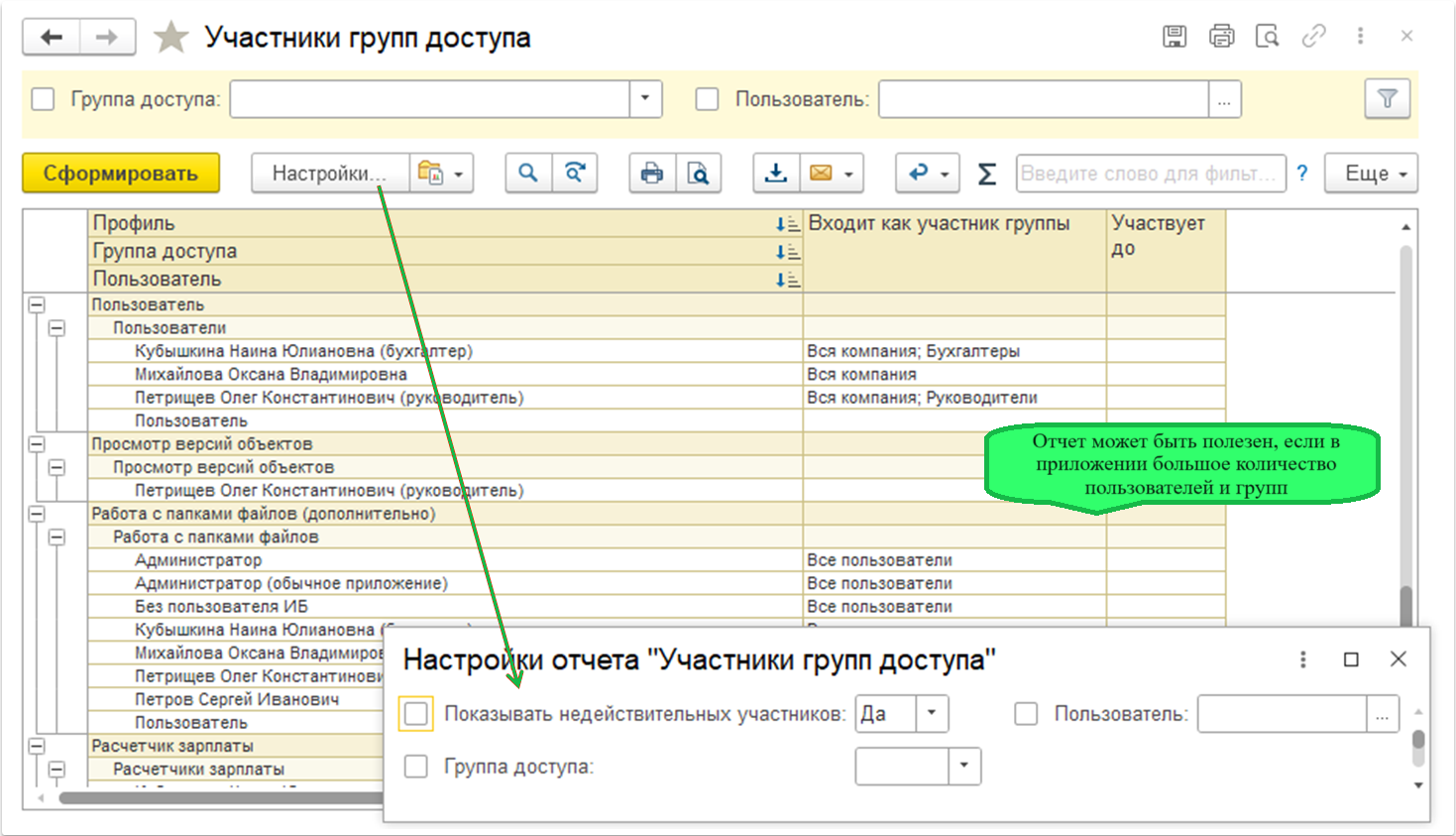Screen dimensions: 1456x836
Task: Click the send by email envelope icon
Action: pos(821,173)
